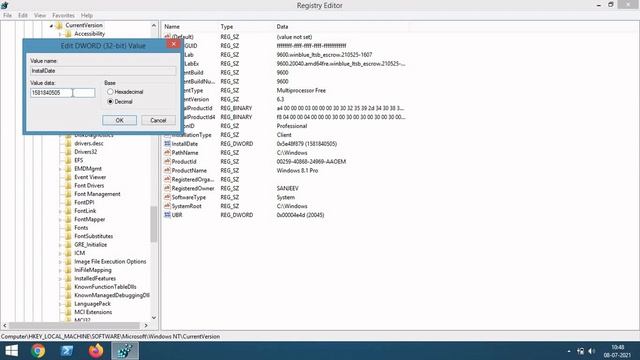640x360 pixels.
Task: Open PowerShell from the taskbar
Action: 67,351
